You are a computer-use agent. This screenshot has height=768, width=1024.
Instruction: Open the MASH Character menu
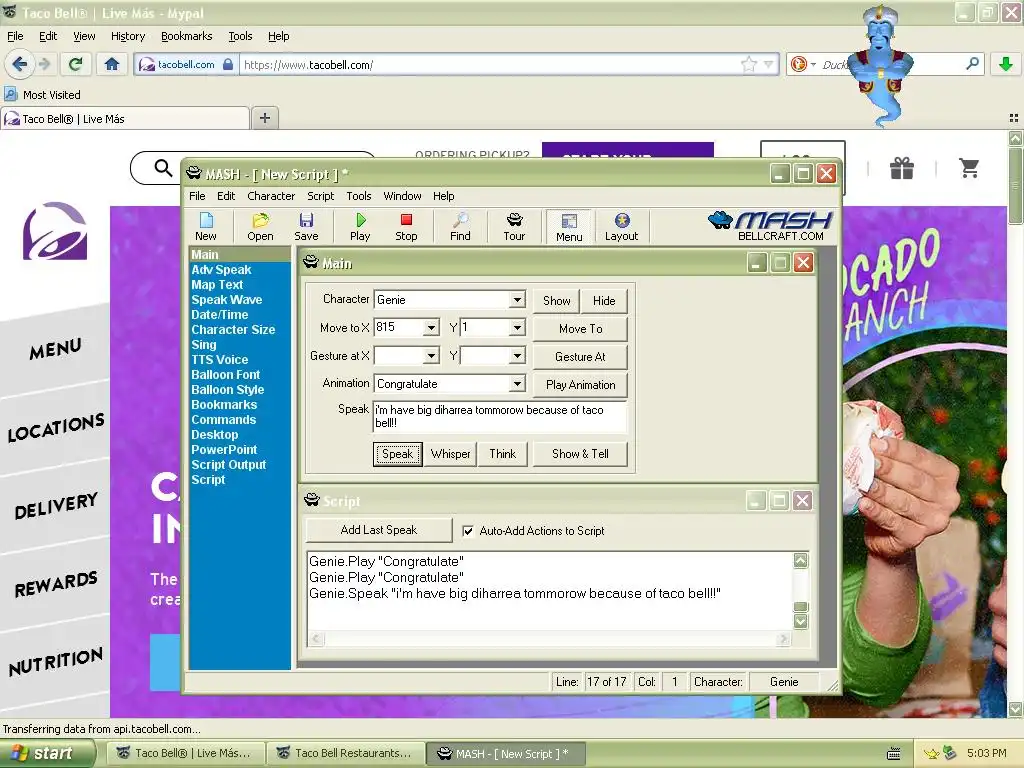271,196
